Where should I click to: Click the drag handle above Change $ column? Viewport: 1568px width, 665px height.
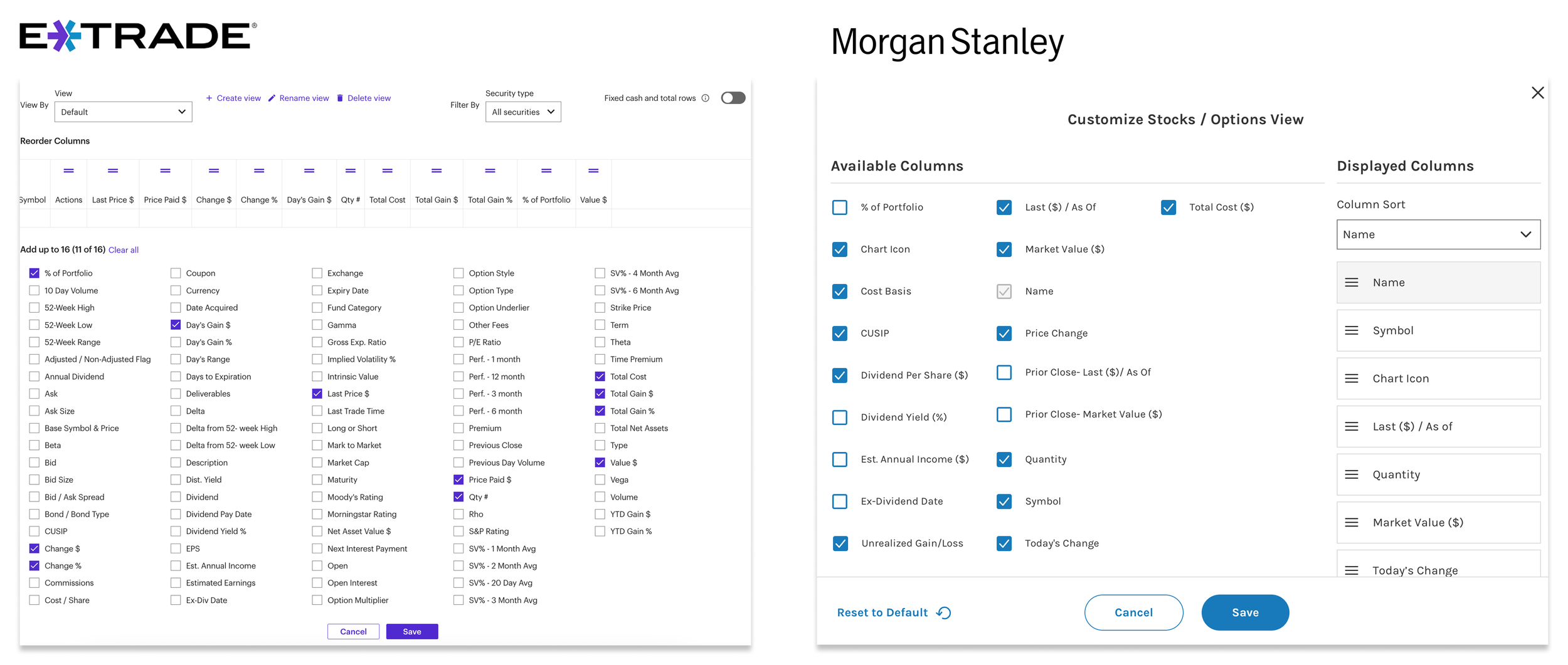[x=214, y=170]
